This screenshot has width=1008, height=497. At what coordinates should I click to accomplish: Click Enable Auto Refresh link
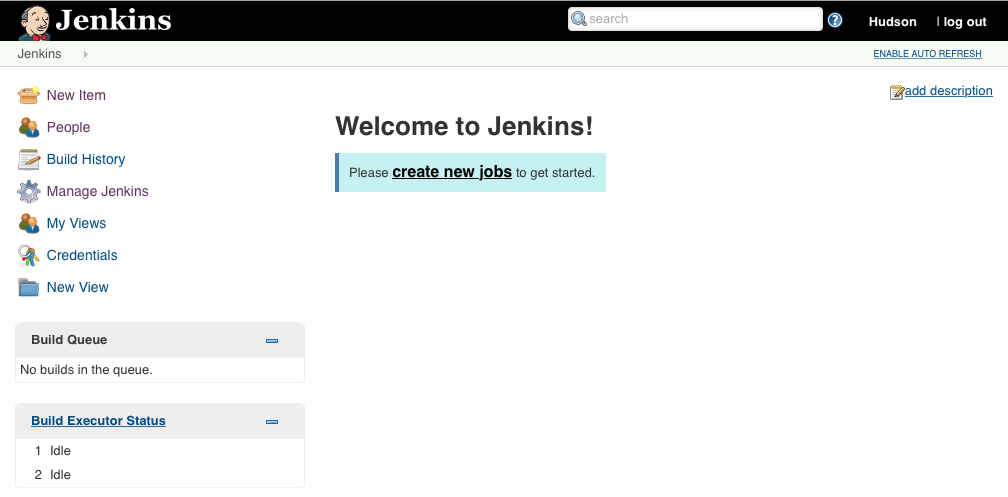[927, 54]
